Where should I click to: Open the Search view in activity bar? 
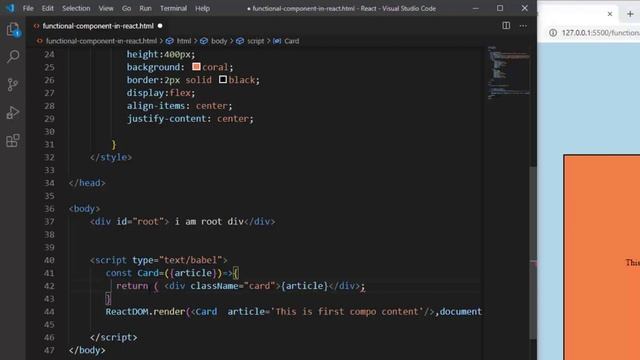tap(13, 56)
